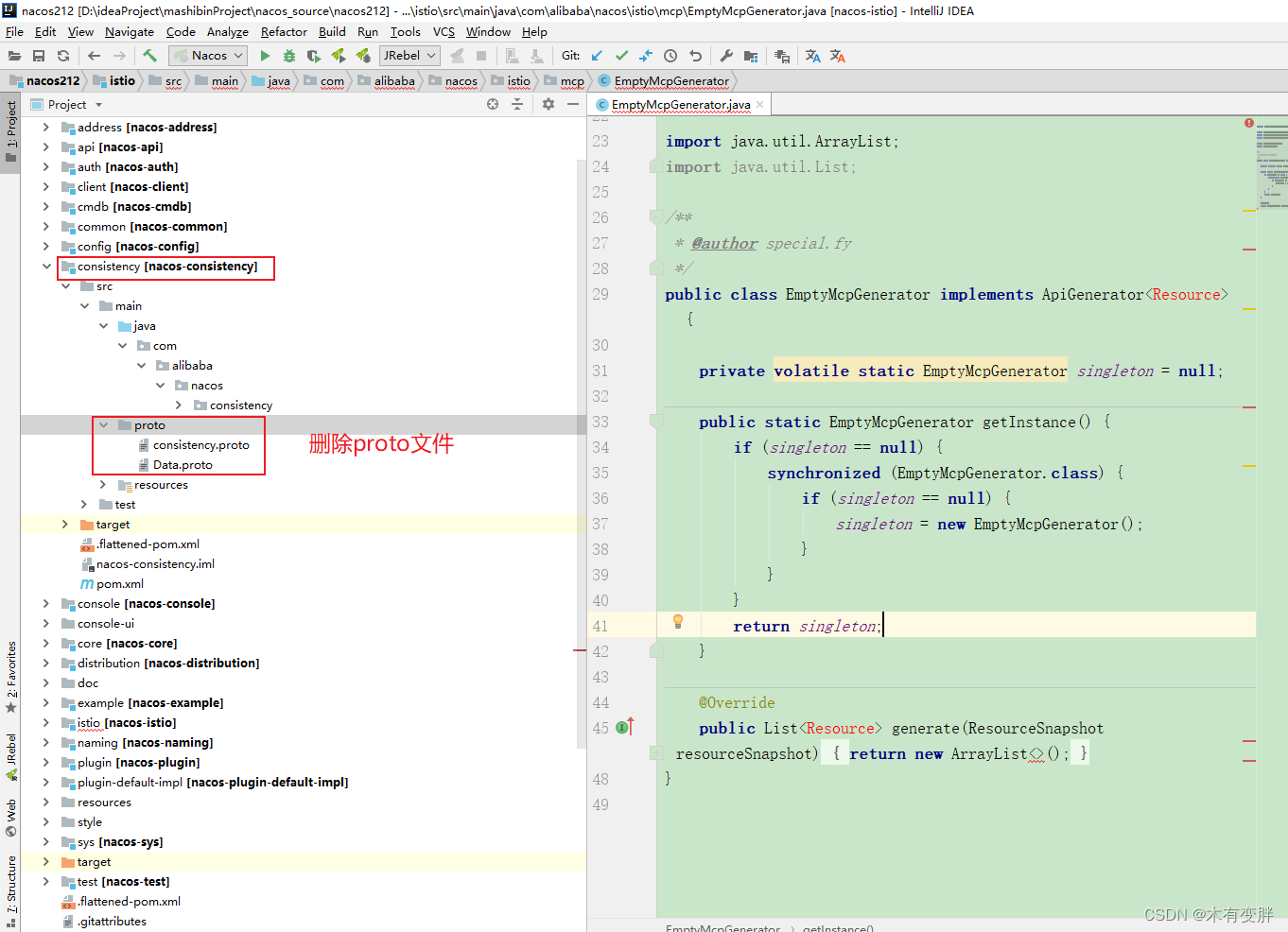
Task: Open settings with the wrench icon
Action: click(726, 56)
